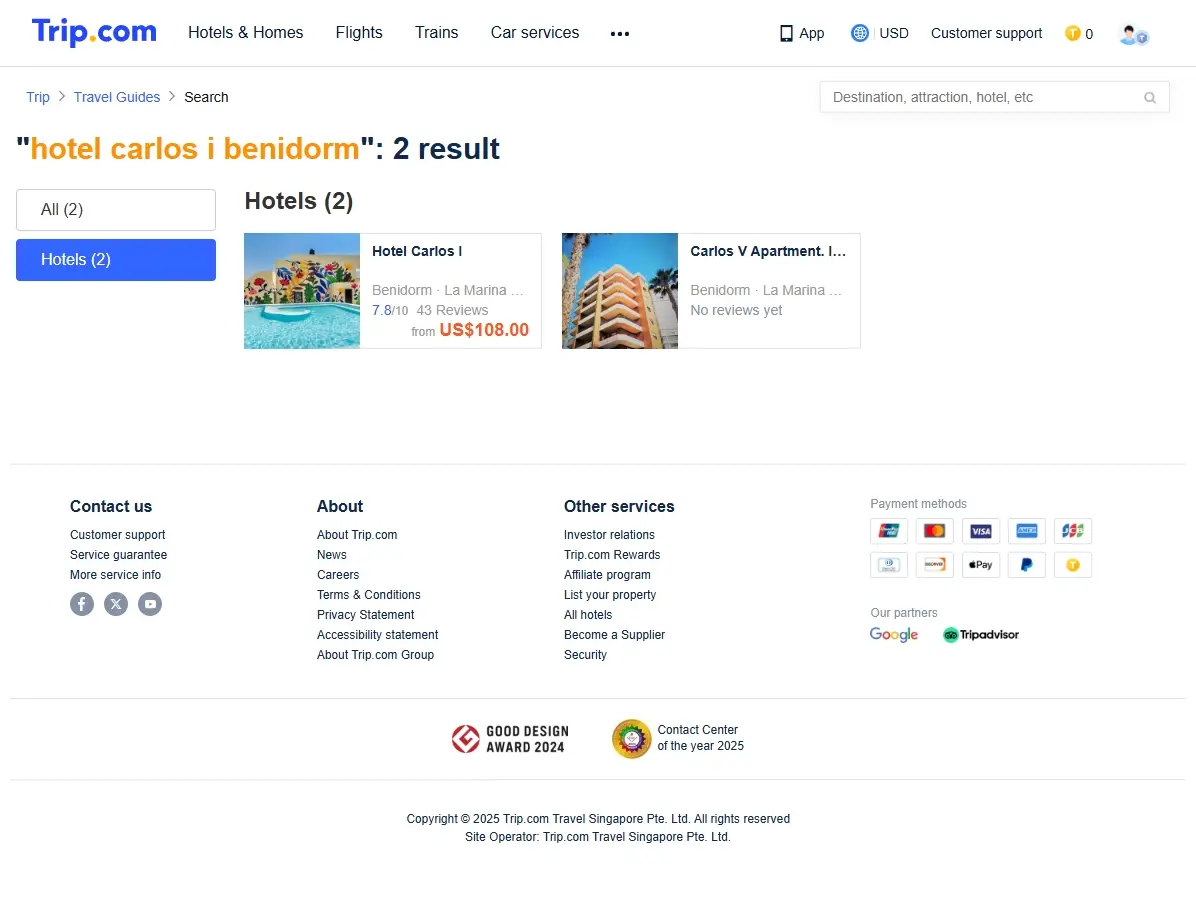Image resolution: width=1196 pixels, height=921 pixels.
Task: Open Become a Supplier link
Action: (x=614, y=635)
